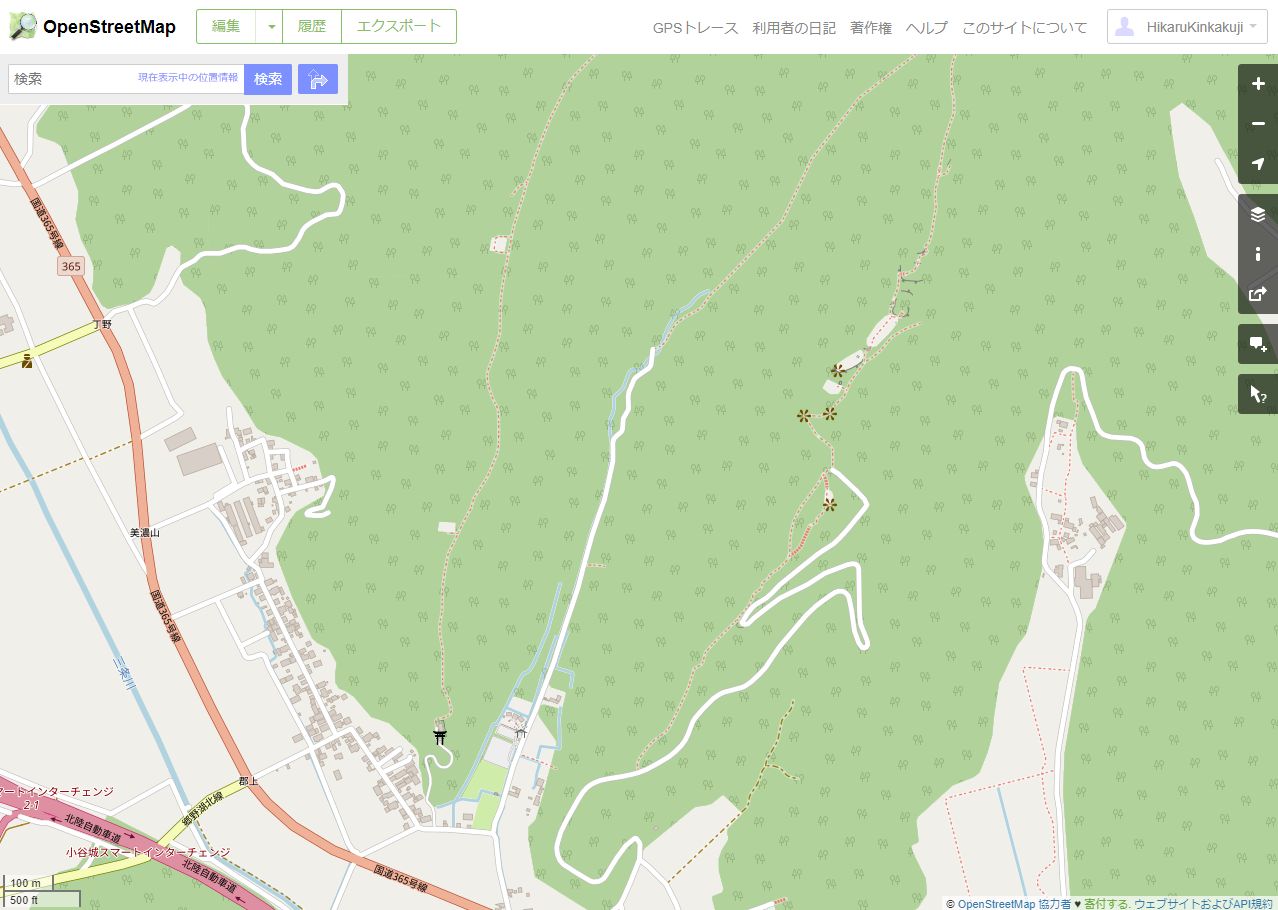Open the エクスポート tab
Viewport: 1278px width, 910px height.
point(399,27)
